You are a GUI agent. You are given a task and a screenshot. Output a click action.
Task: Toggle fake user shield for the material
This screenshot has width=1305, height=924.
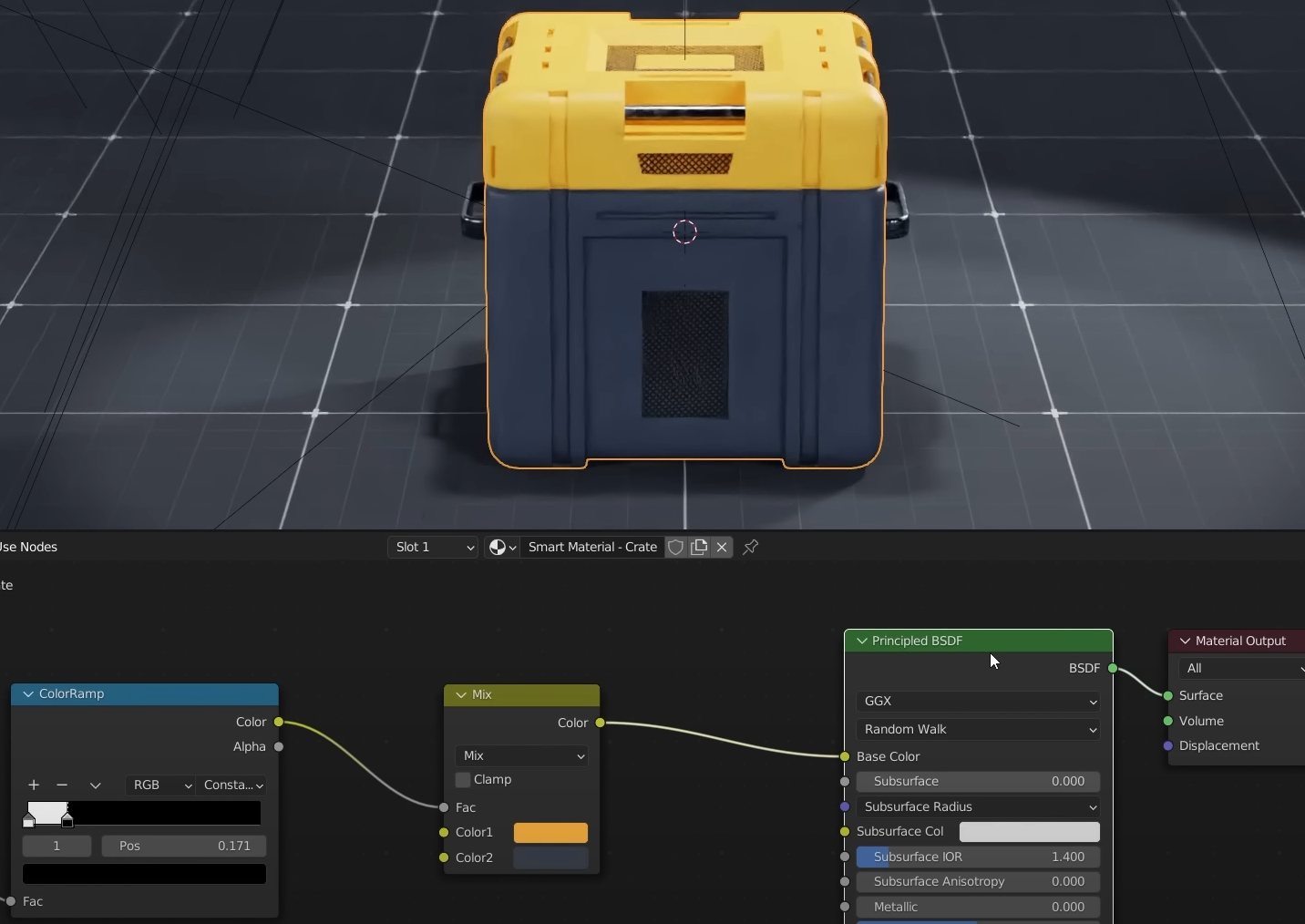[x=675, y=547]
